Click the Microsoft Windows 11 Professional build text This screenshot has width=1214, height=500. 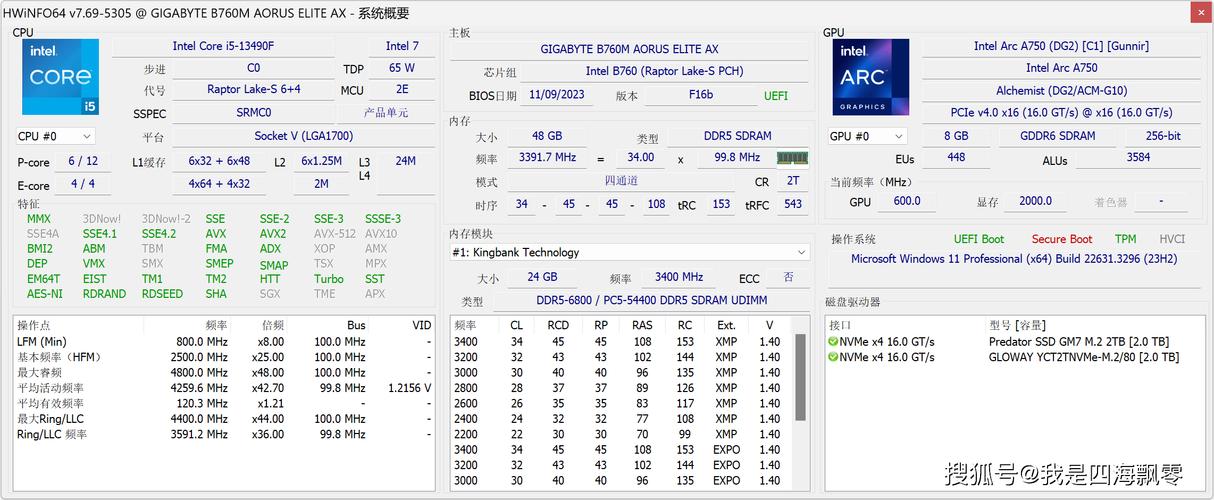[1014, 259]
